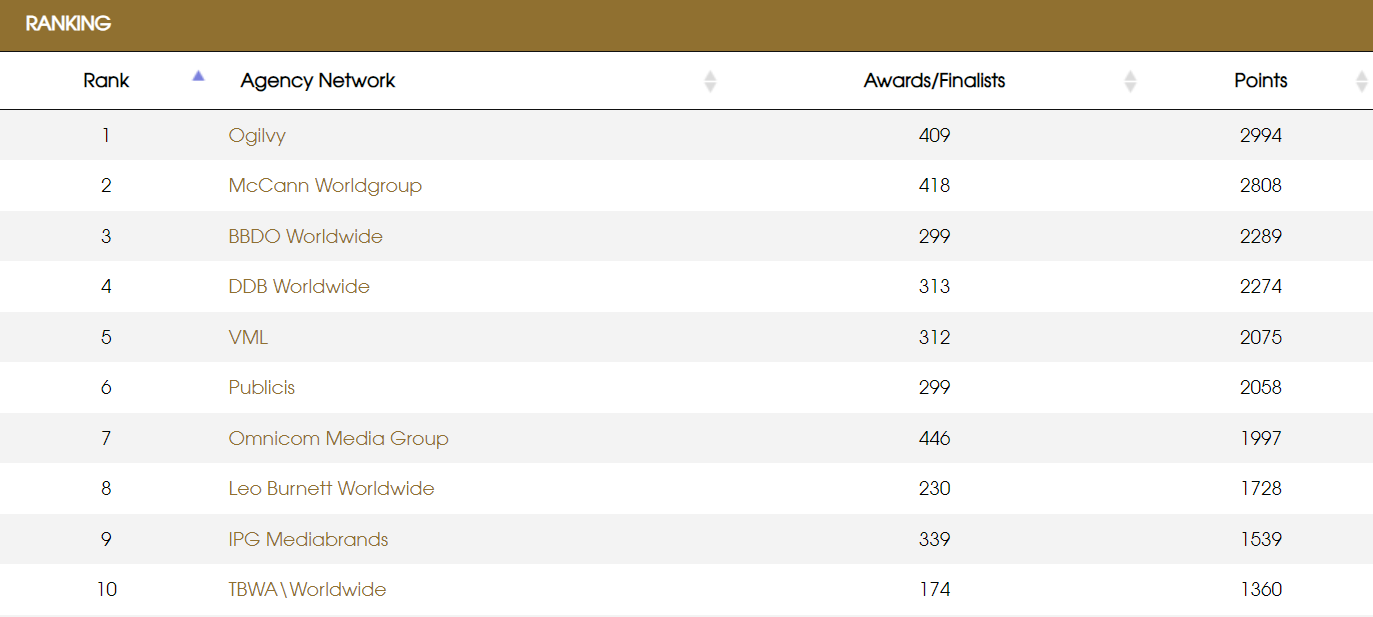Sort by the Points header text
The width and height of the screenshot is (1373, 617).
[1260, 81]
